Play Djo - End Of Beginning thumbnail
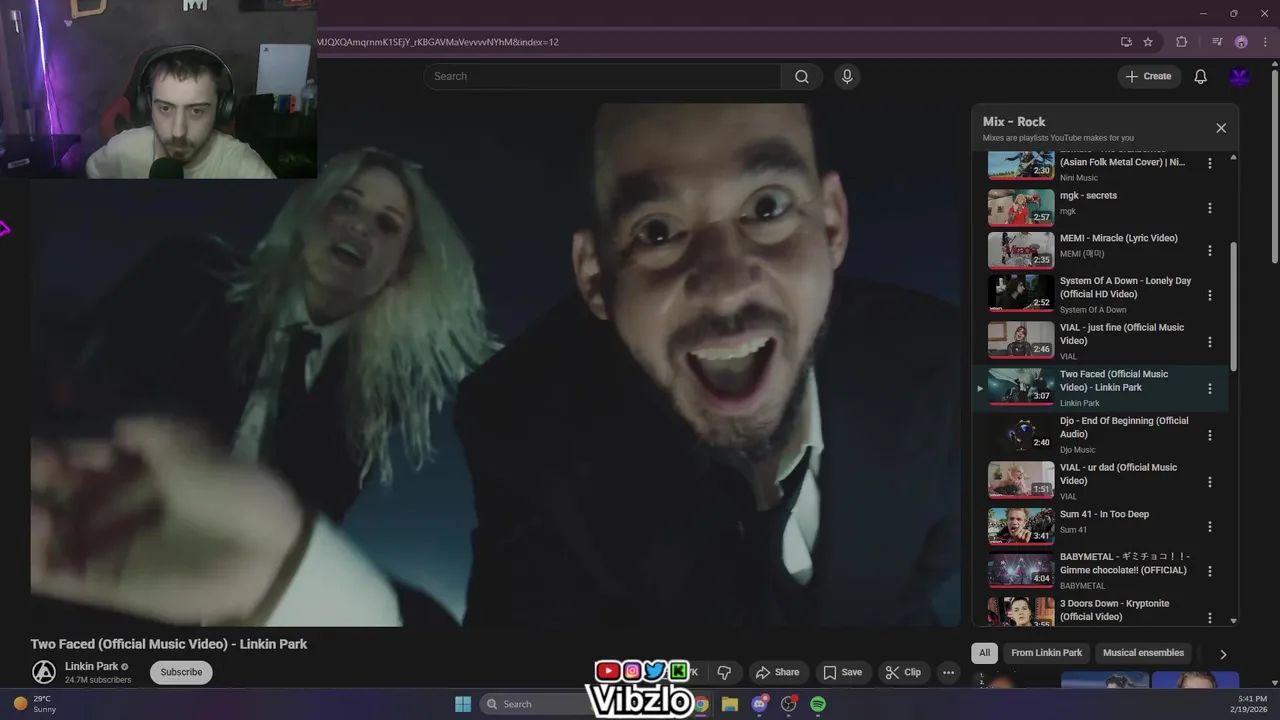 point(1021,434)
